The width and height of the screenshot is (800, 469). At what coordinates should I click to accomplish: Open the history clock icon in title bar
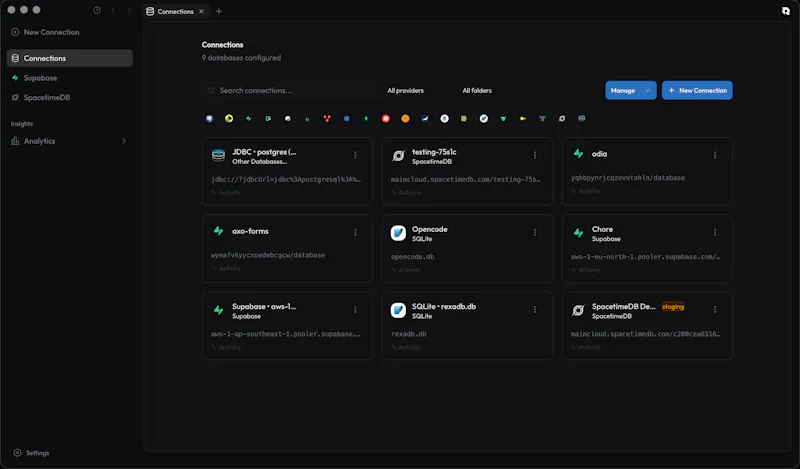(96, 10)
